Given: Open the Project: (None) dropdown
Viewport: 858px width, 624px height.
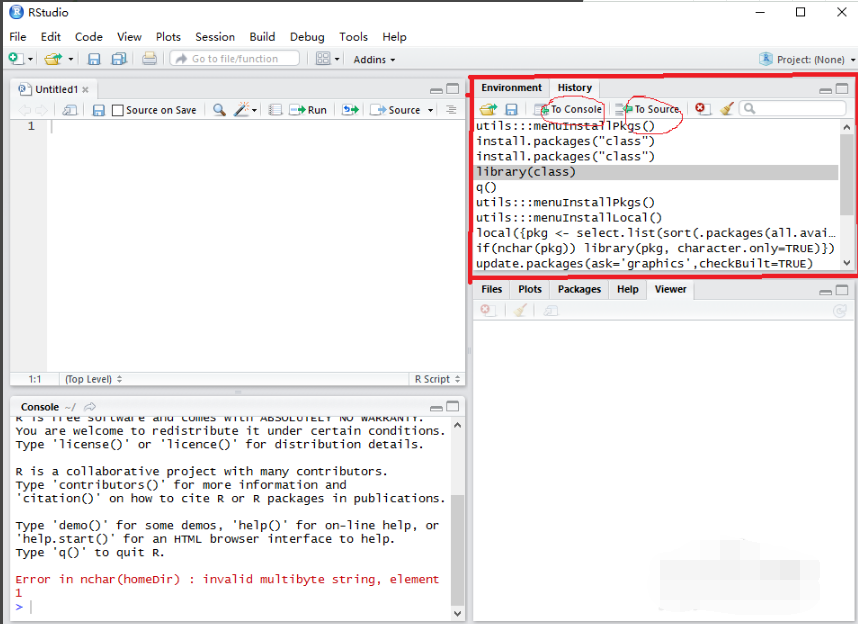Looking at the screenshot, I should point(803,59).
